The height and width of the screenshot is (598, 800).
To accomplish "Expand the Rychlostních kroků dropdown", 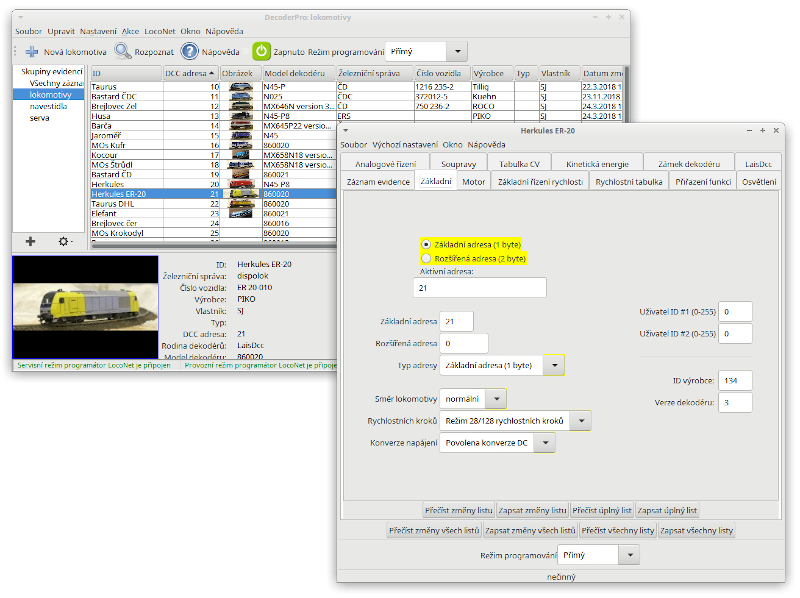I will 580,421.
